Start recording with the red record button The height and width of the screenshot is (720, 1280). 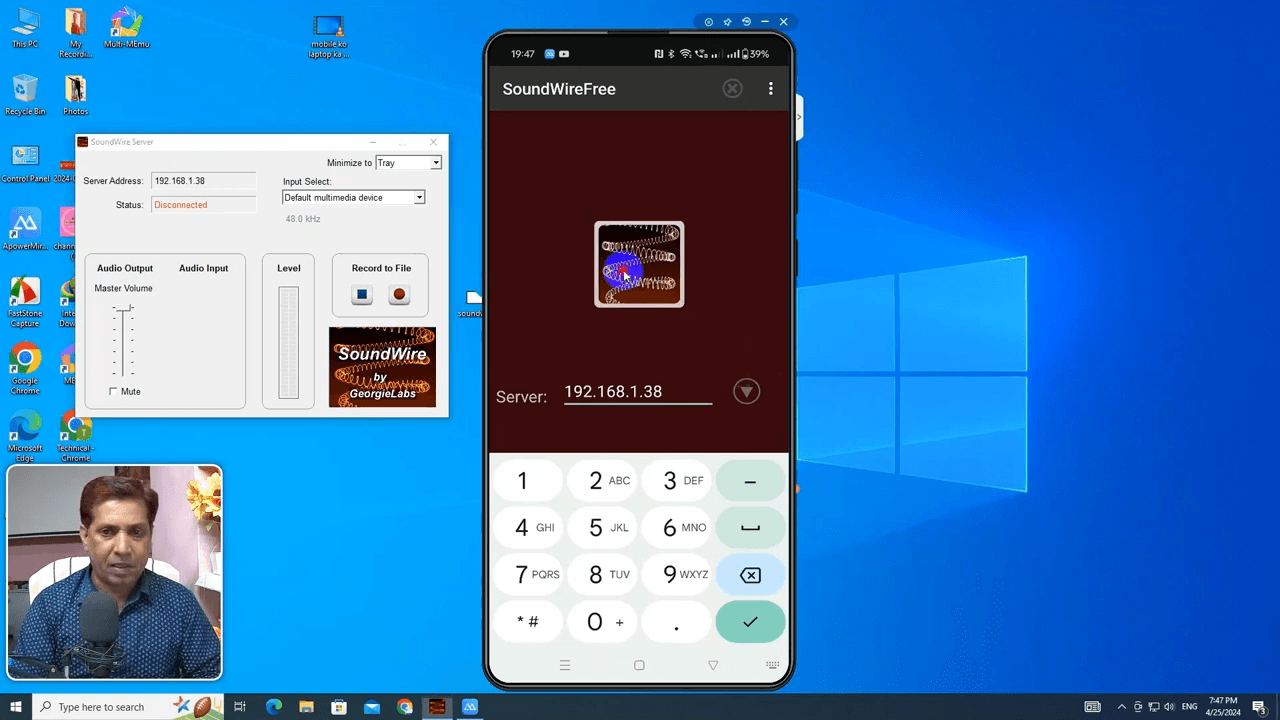pyautogui.click(x=399, y=294)
